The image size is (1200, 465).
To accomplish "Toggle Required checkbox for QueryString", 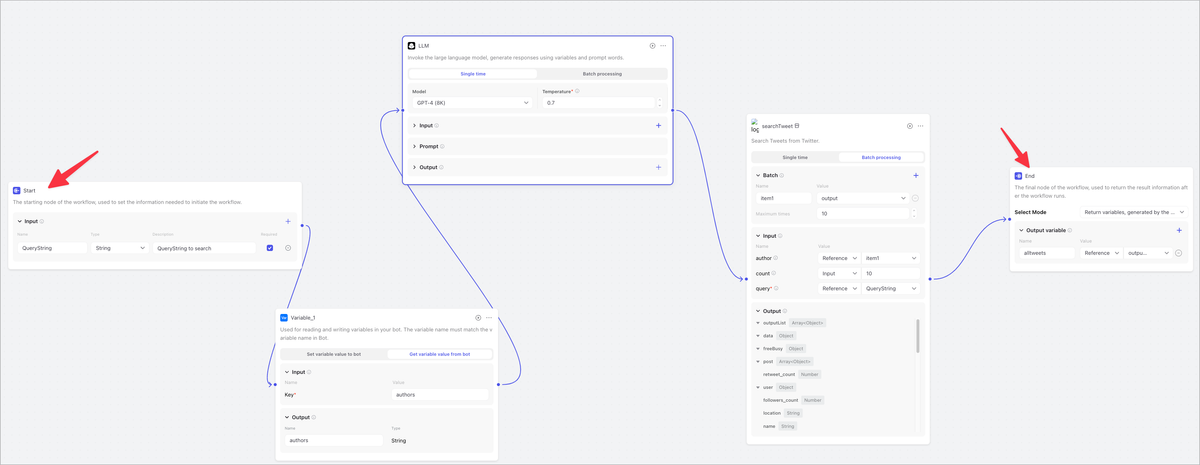I will click(270, 248).
